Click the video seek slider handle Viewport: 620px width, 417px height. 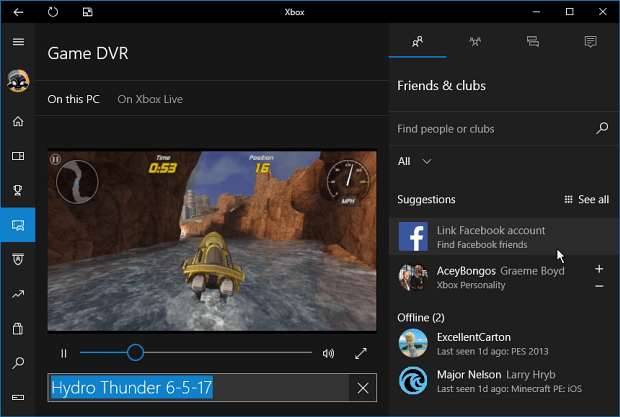point(135,353)
